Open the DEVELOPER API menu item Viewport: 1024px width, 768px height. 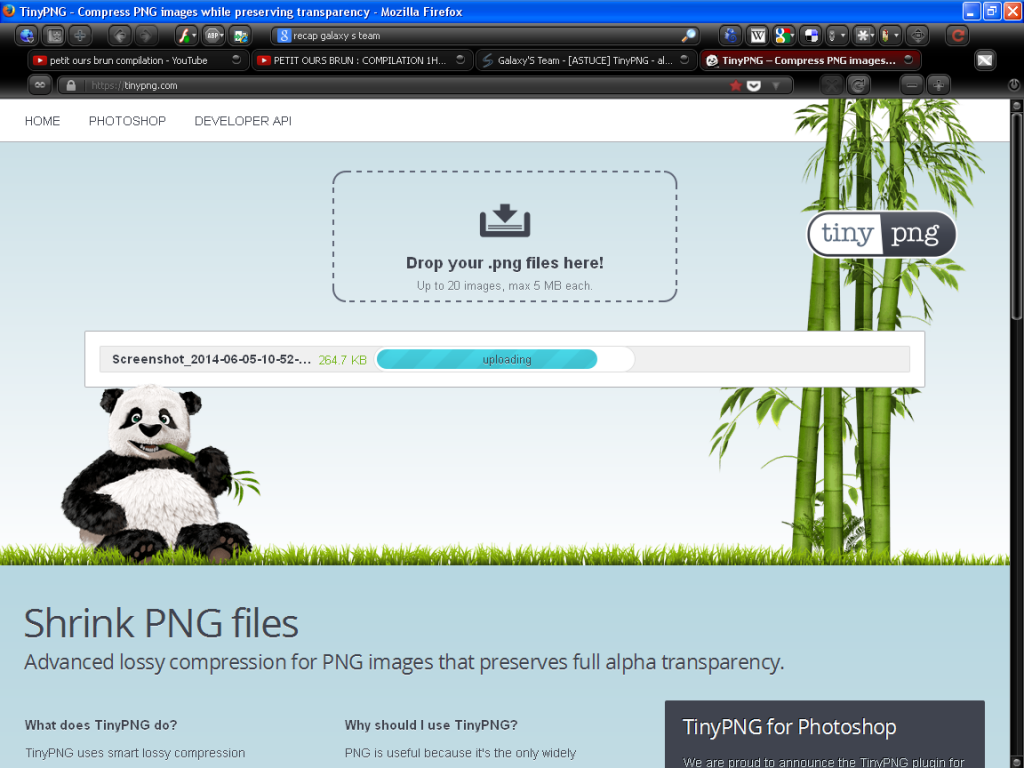point(243,121)
